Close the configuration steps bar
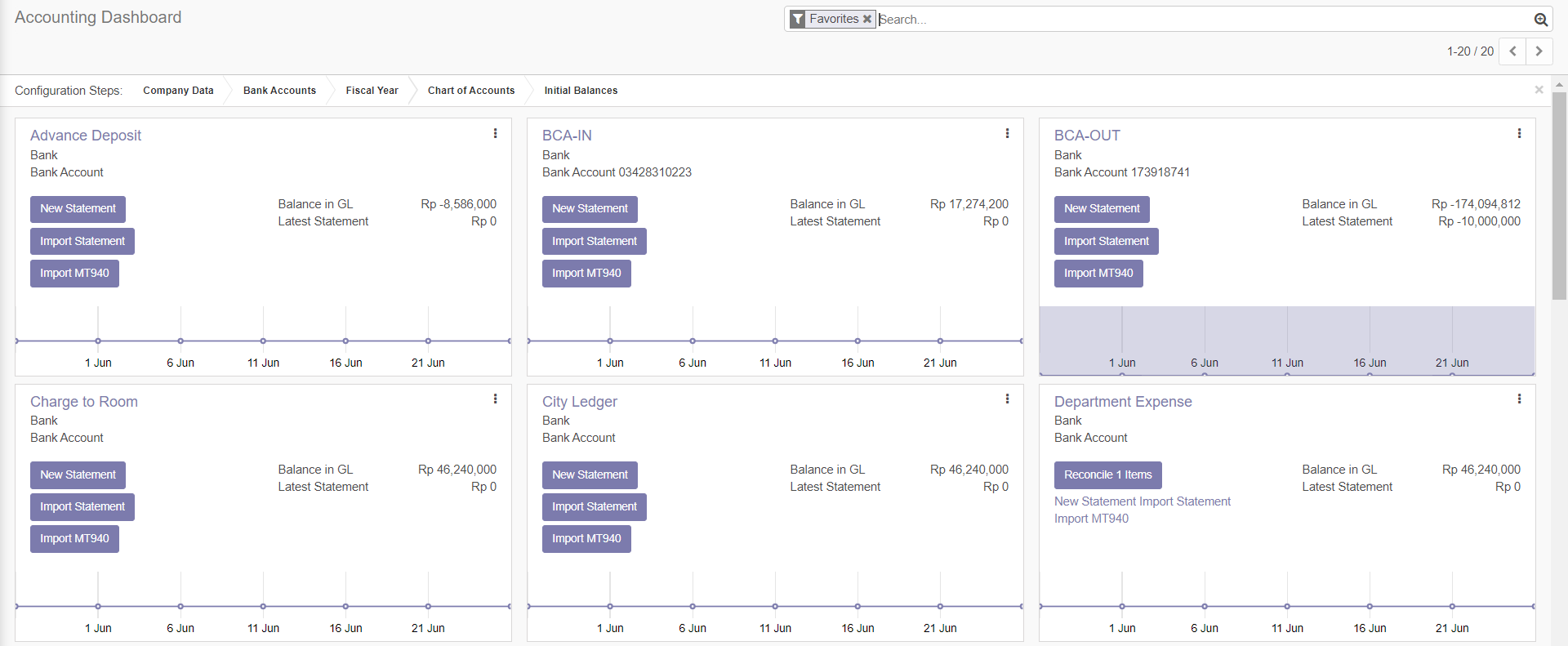This screenshot has height=646, width=1568. point(1539,90)
